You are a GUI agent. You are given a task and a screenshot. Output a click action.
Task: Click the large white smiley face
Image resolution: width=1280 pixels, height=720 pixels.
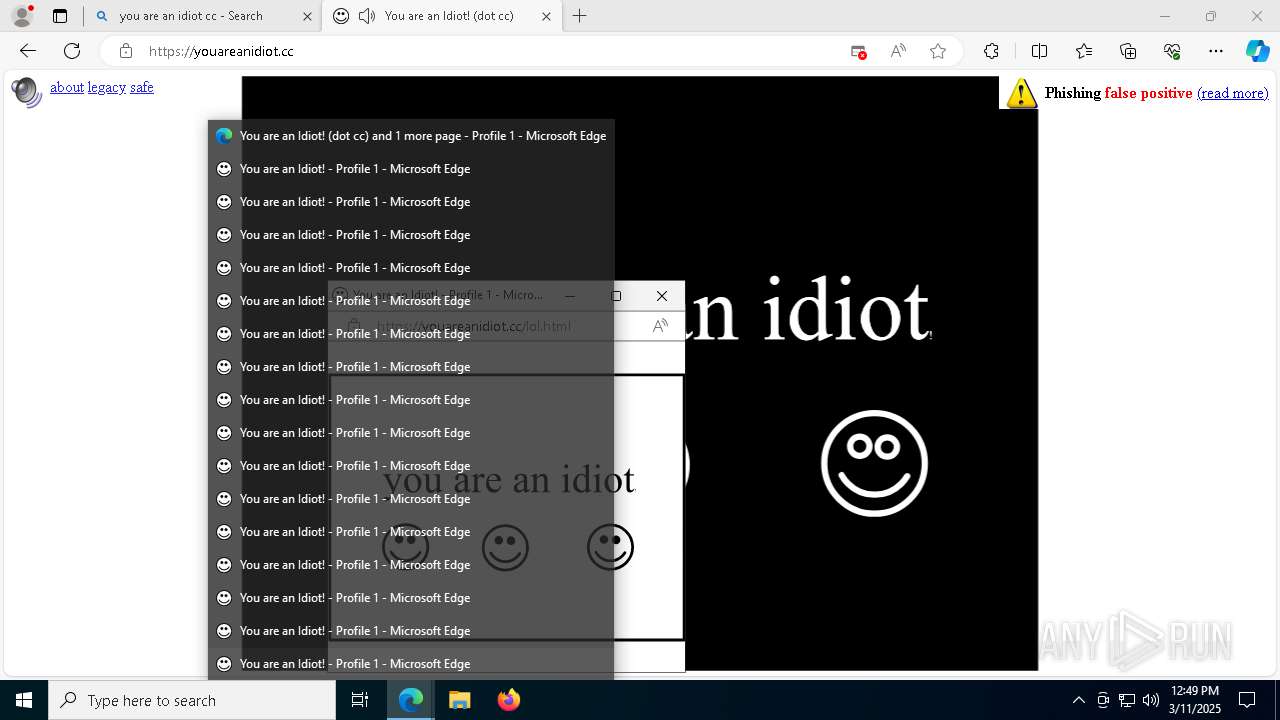[874, 463]
